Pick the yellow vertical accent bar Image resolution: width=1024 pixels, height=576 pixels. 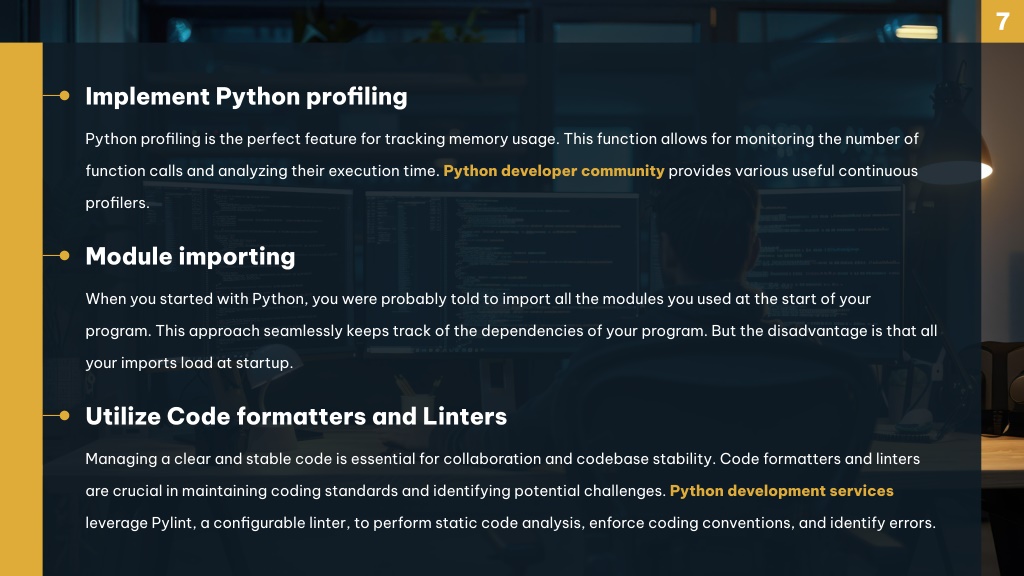(22, 310)
